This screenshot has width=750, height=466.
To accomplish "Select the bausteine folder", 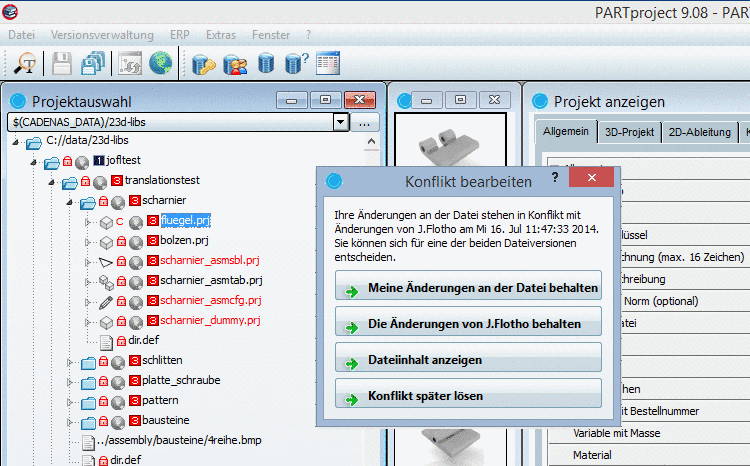I will click(x=165, y=421).
